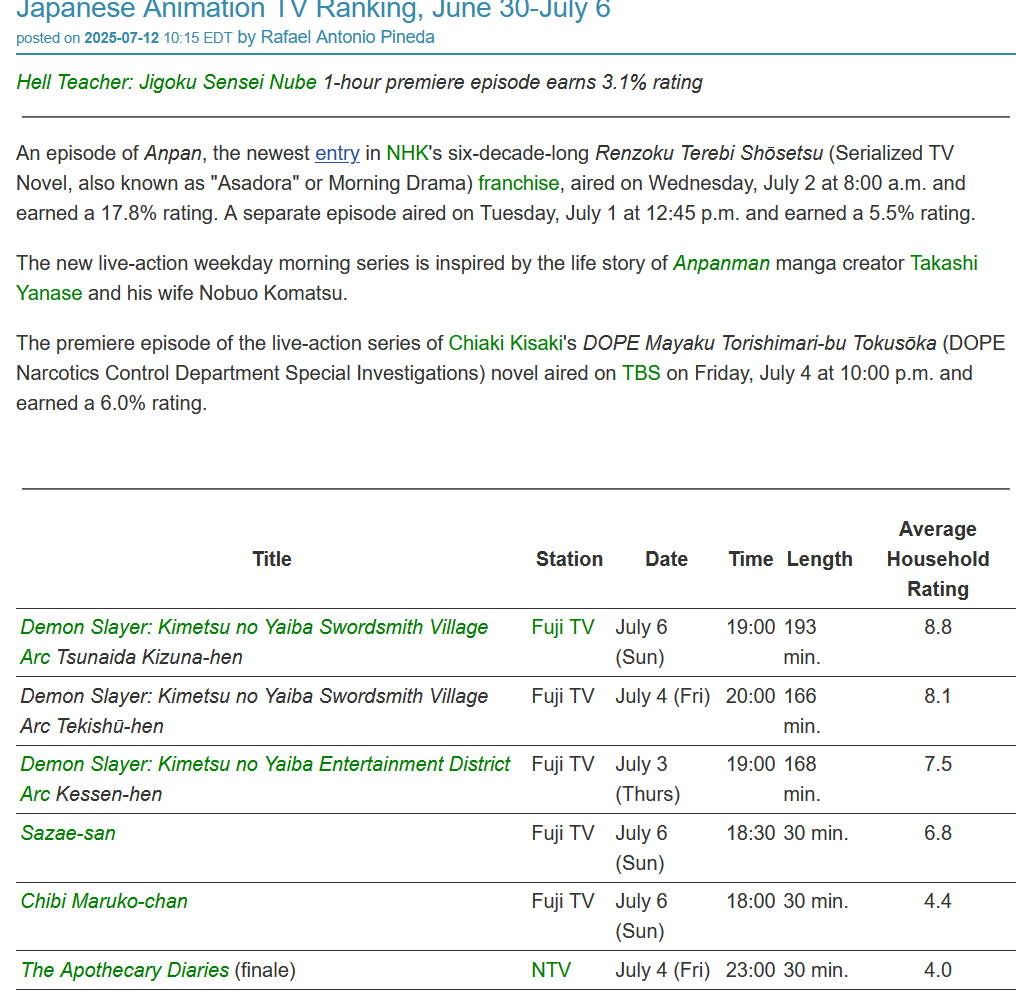Open the Takashi Yanase creator link

click(x=943, y=263)
